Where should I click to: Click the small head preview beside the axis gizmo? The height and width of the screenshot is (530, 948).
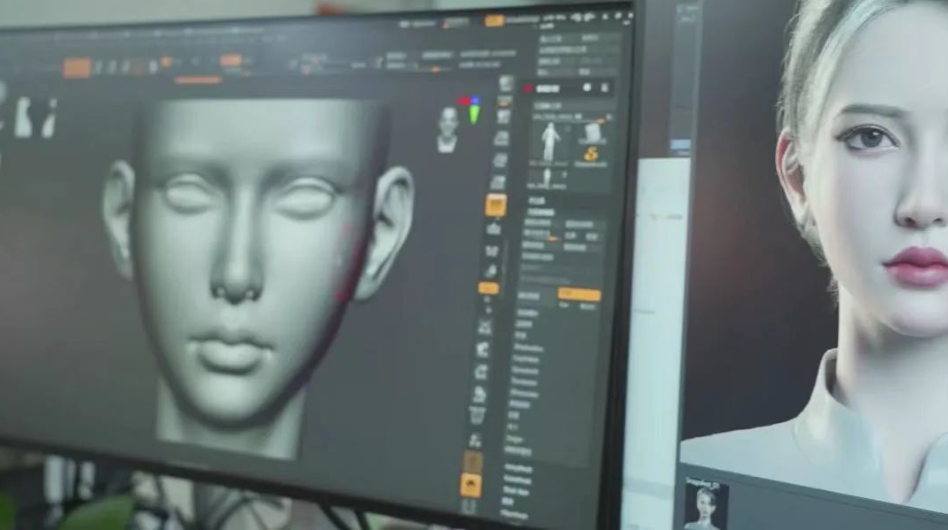pyautogui.click(x=448, y=129)
